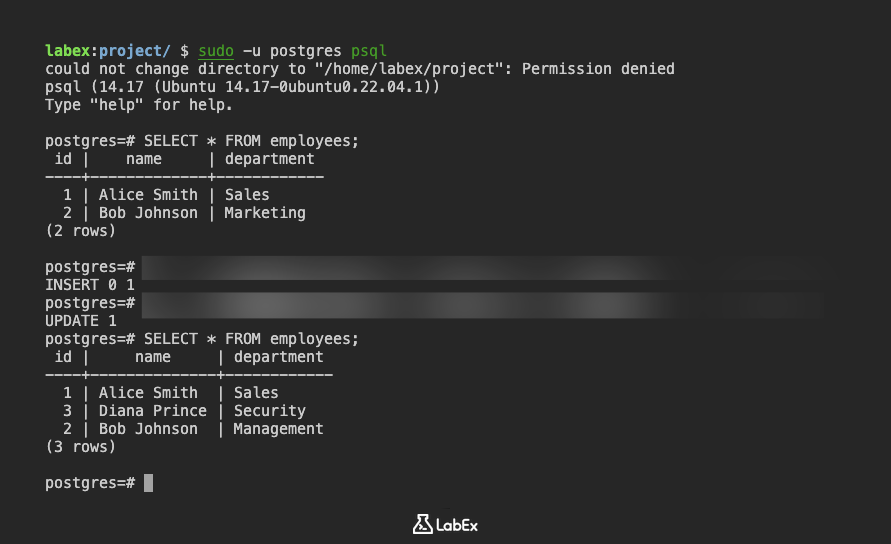Image resolution: width=891 pixels, height=544 pixels.
Task: Click the psql version 14.17 line
Action: 242,87
